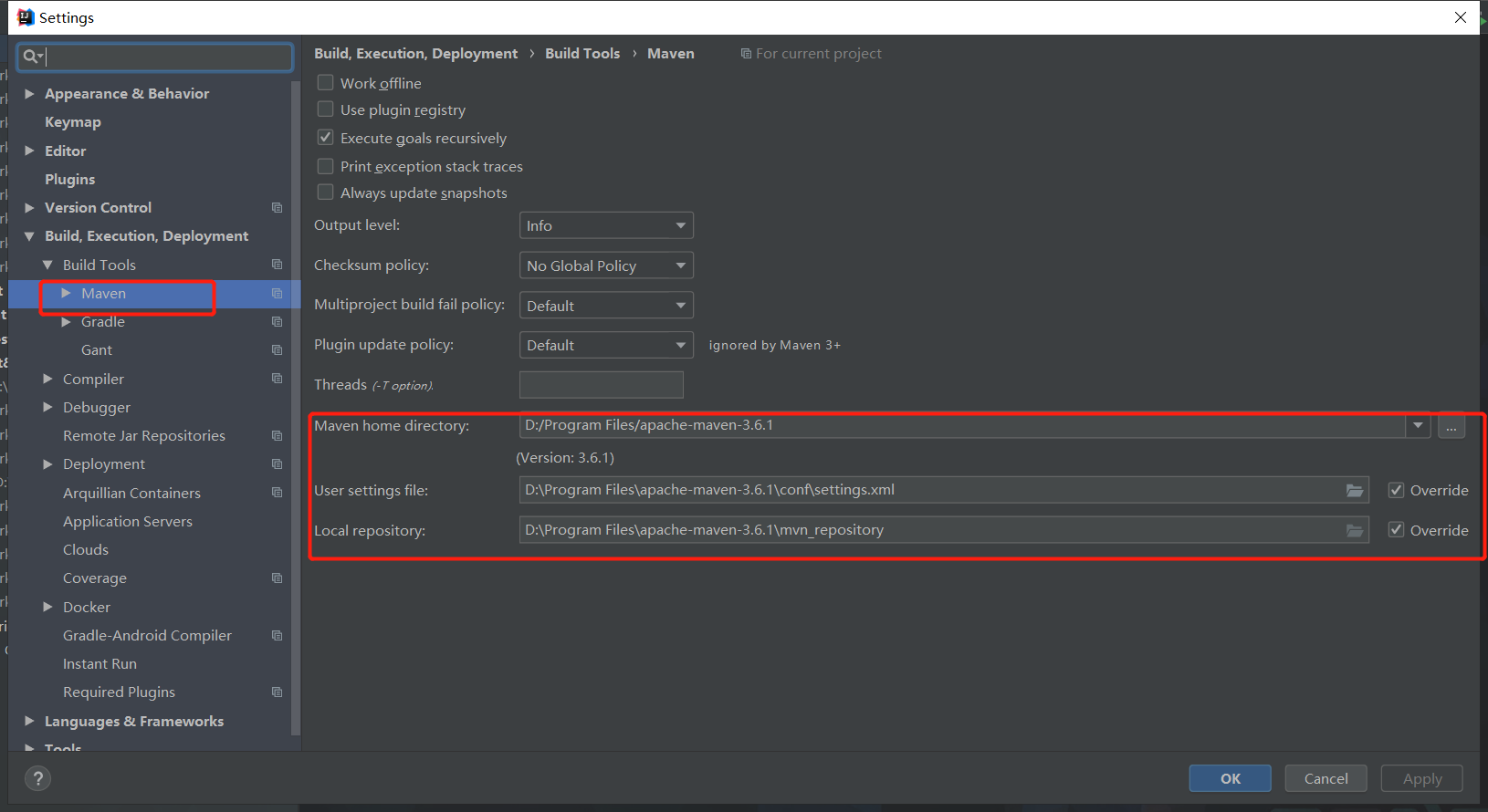The width and height of the screenshot is (1488, 812).
Task: Click the project-level icon beside Gradle-Android Compiler
Action: 278,636
